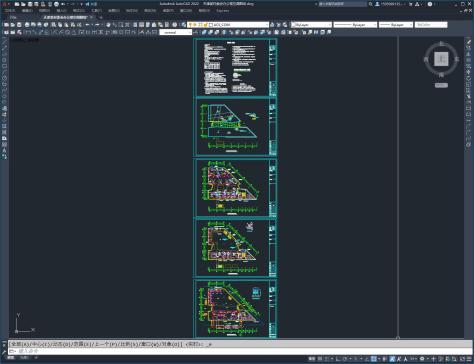This screenshot has width=474, height=364.
Task: Click the ViewCube top face
Action: click(441, 59)
